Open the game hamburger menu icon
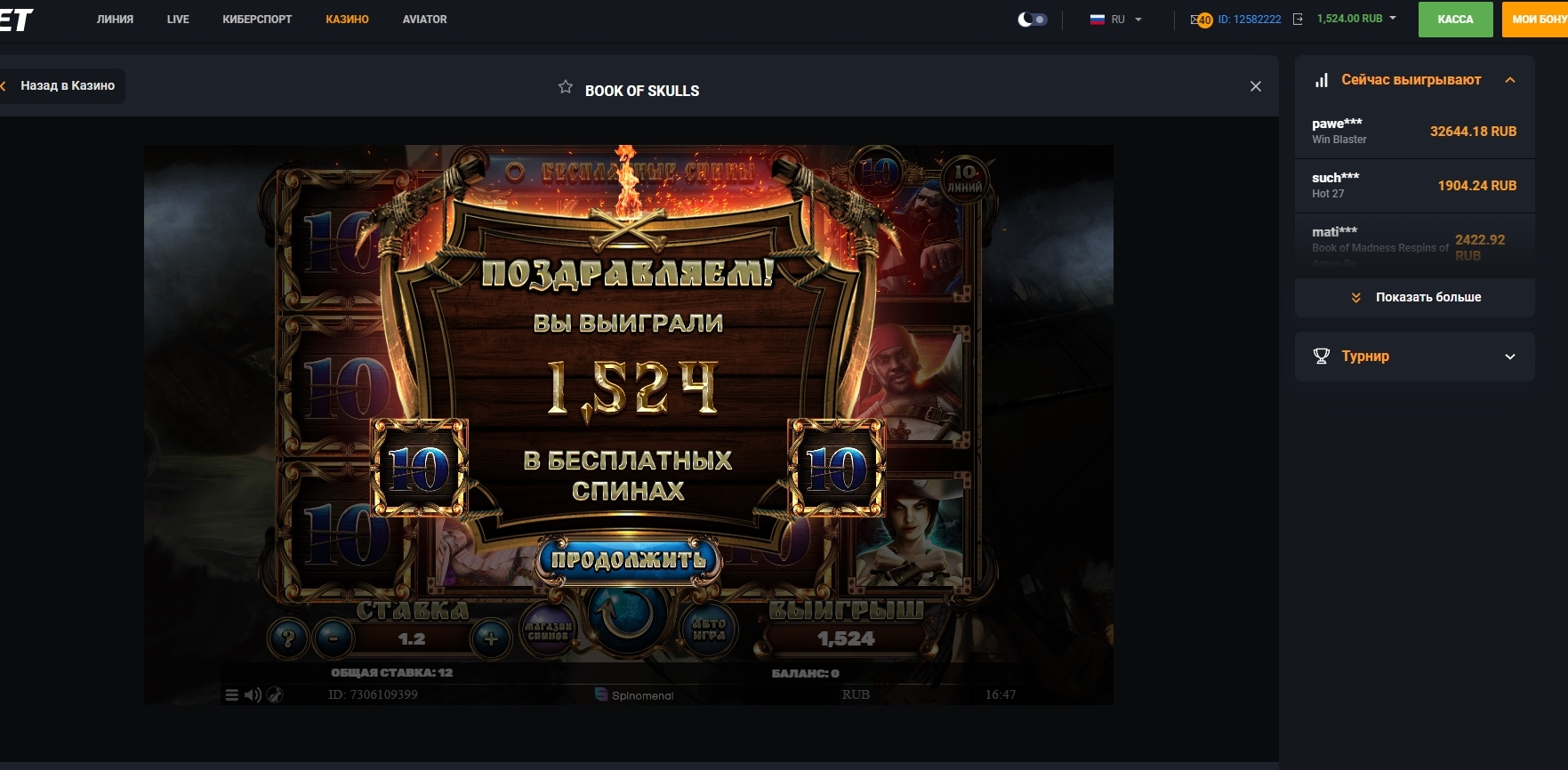The width and height of the screenshot is (1568, 770). pos(231,695)
